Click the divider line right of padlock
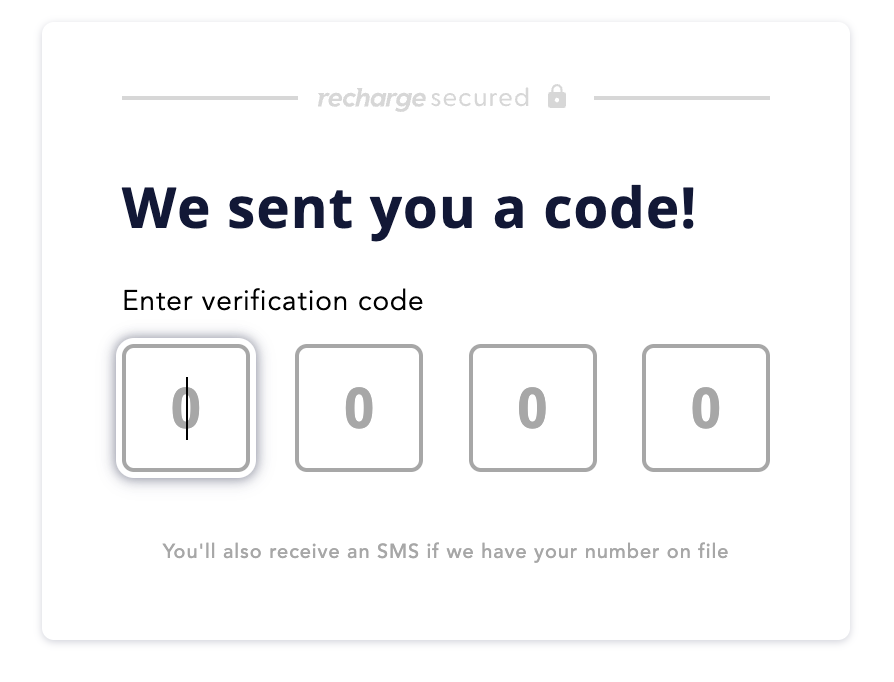 click(x=682, y=98)
